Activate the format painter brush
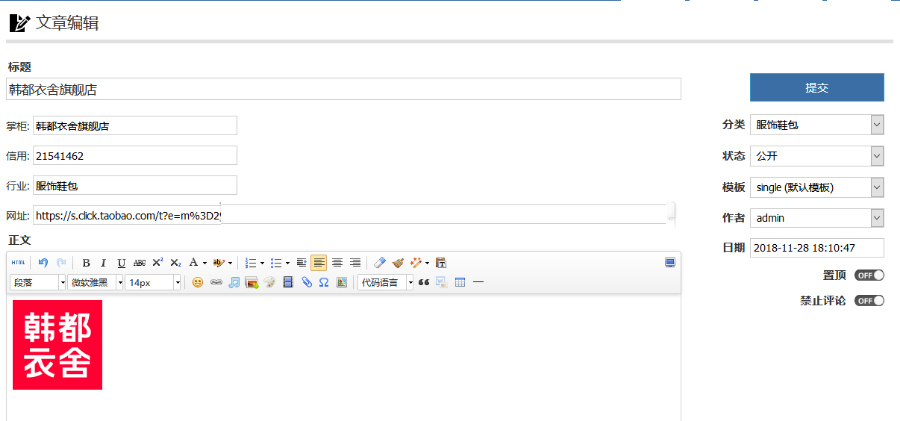900x421 pixels. [x=398, y=263]
